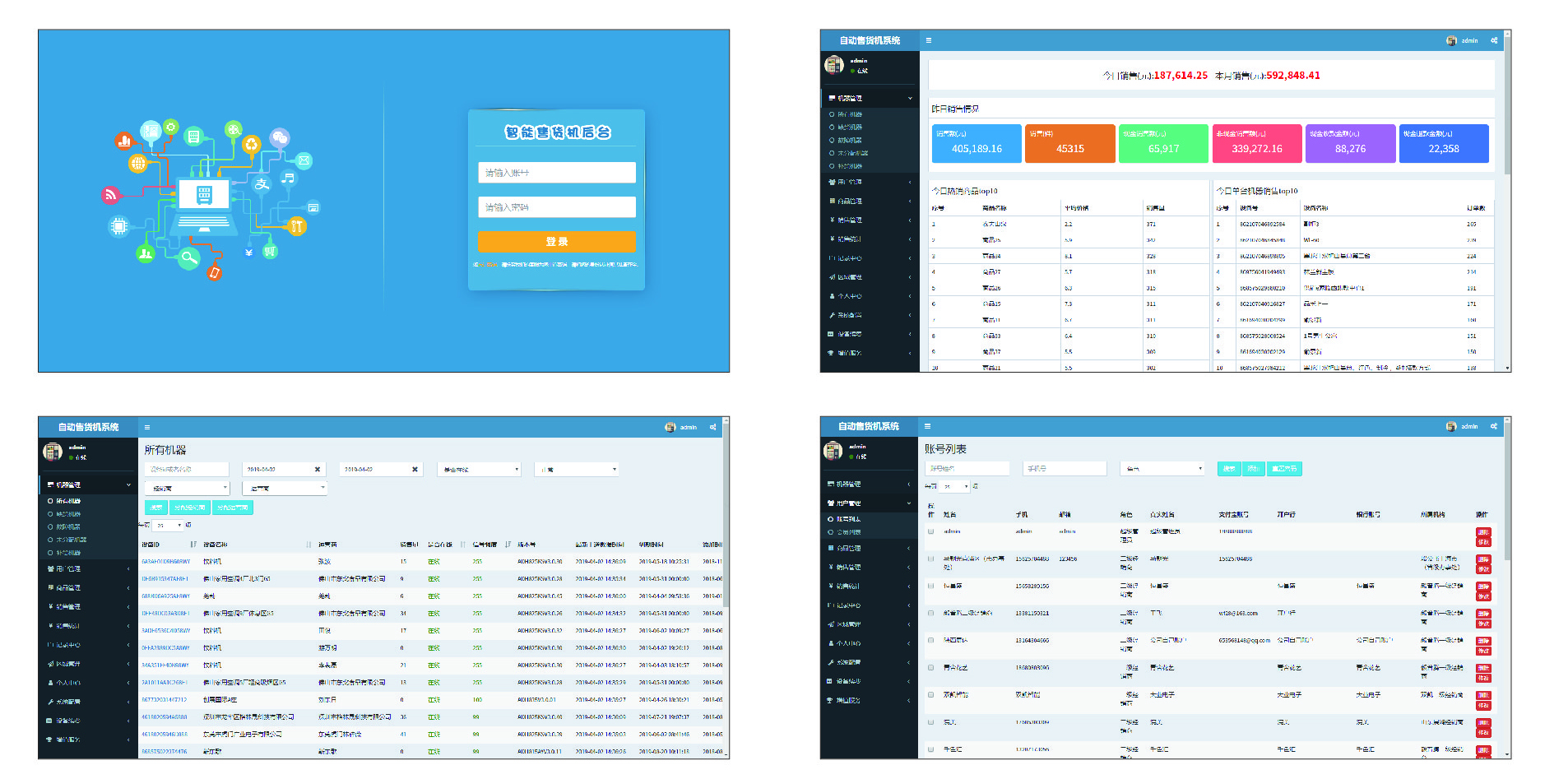Select the checkbox in the 双威防雷 account row
1568x779 pixels.
pyautogui.click(x=931, y=695)
